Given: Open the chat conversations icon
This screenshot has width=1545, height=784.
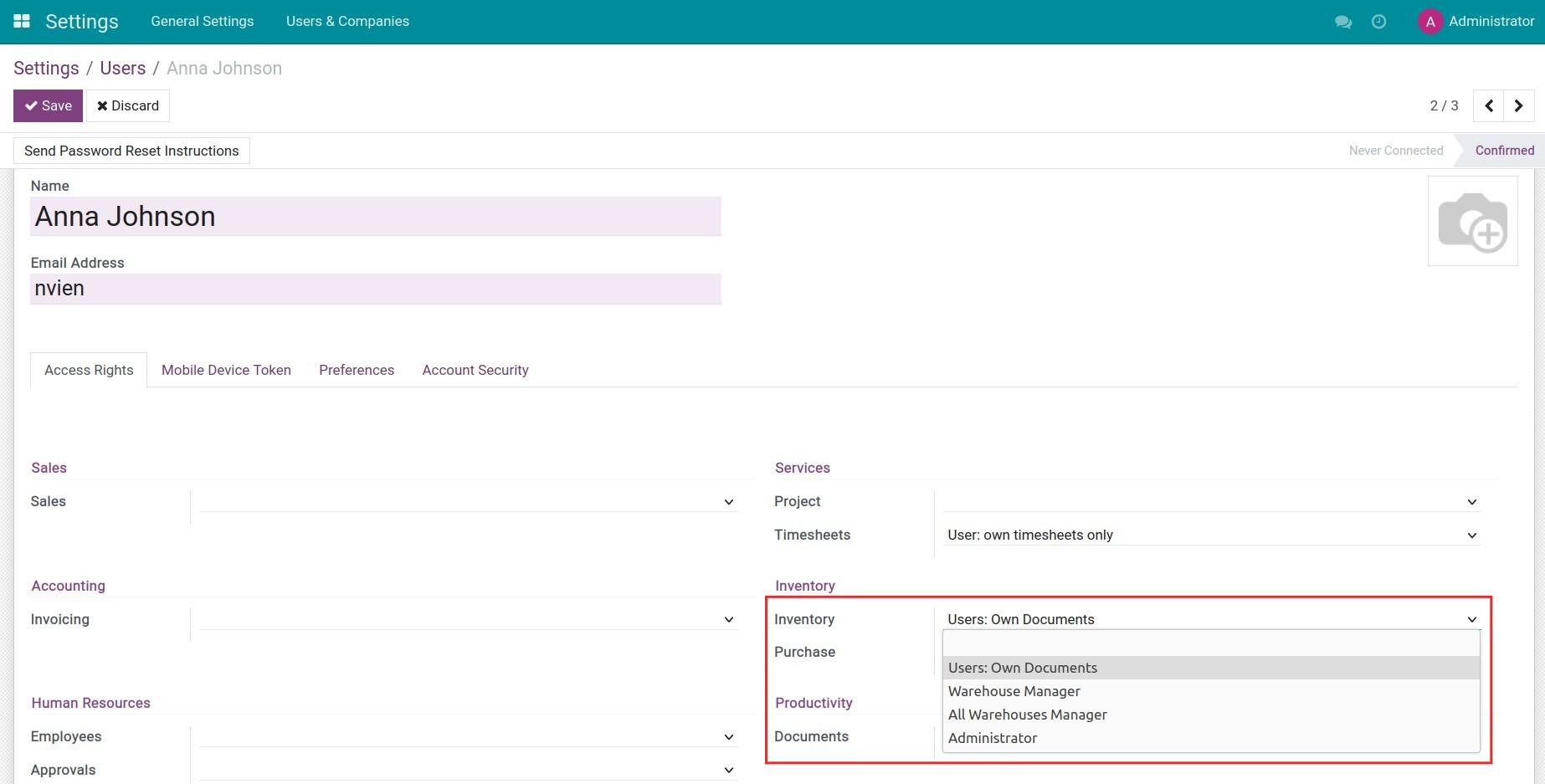Looking at the screenshot, I should pyautogui.click(x=1343, y=23).
